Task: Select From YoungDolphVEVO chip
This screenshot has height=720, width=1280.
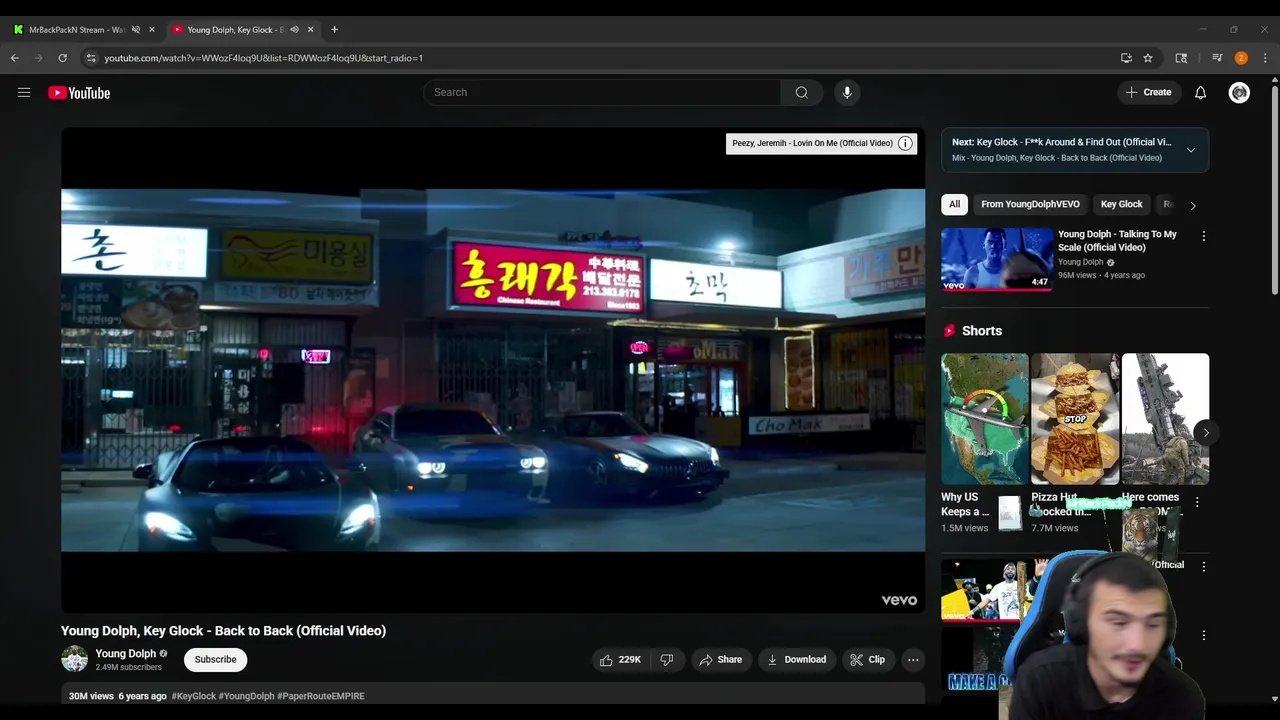Action: point(1030,204)
